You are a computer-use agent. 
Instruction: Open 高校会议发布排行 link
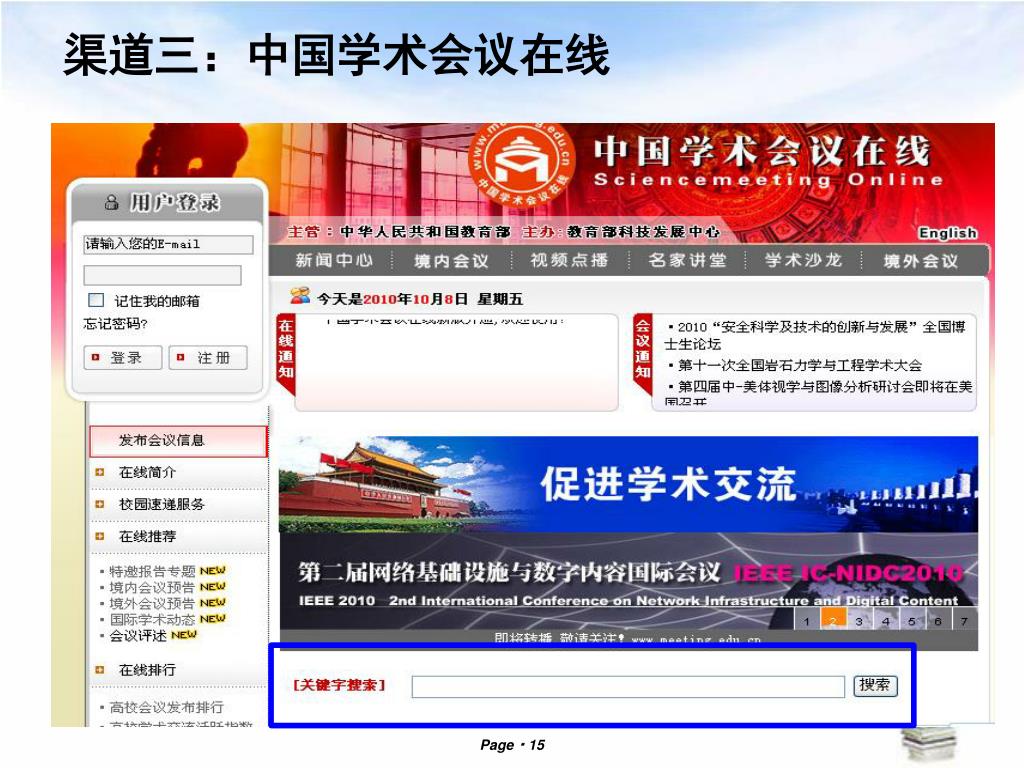[167, 707]
